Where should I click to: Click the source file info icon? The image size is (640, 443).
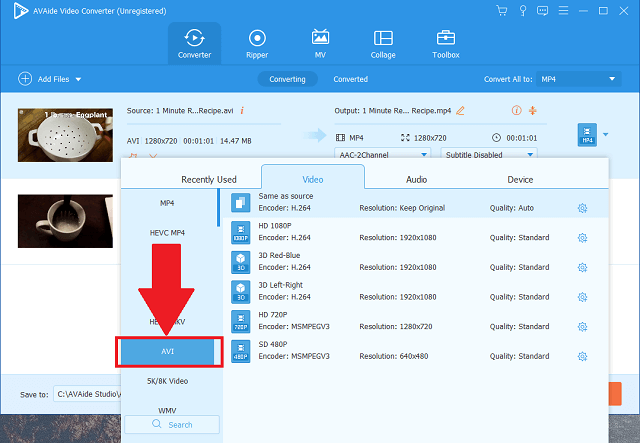242,110
